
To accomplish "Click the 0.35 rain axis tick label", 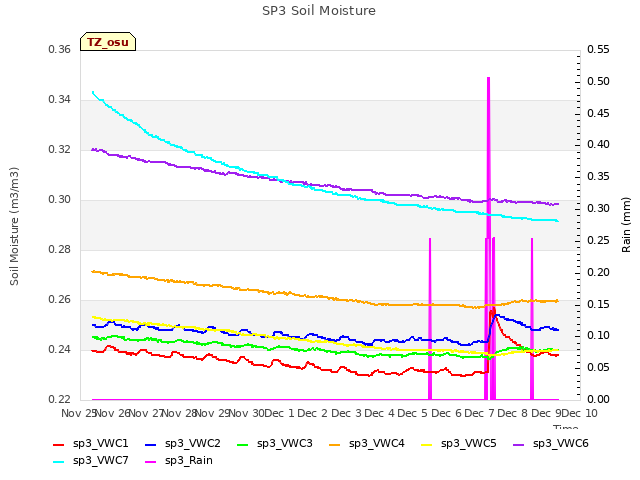I will [x=598, y=177].
